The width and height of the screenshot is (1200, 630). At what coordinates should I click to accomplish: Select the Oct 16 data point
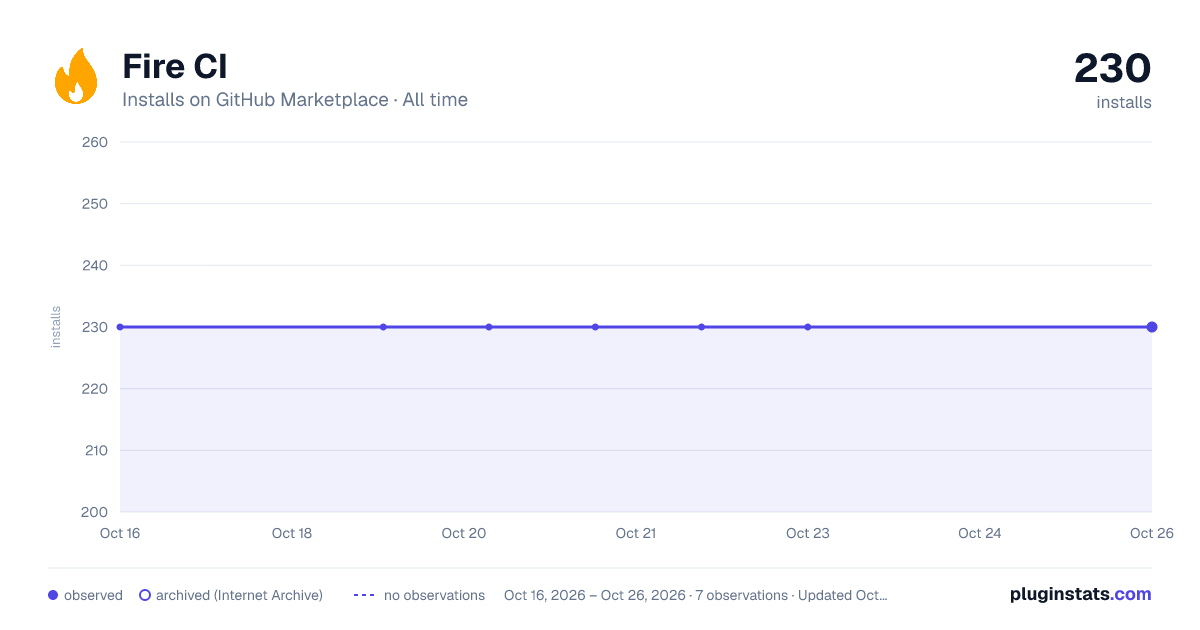(120, 327)
